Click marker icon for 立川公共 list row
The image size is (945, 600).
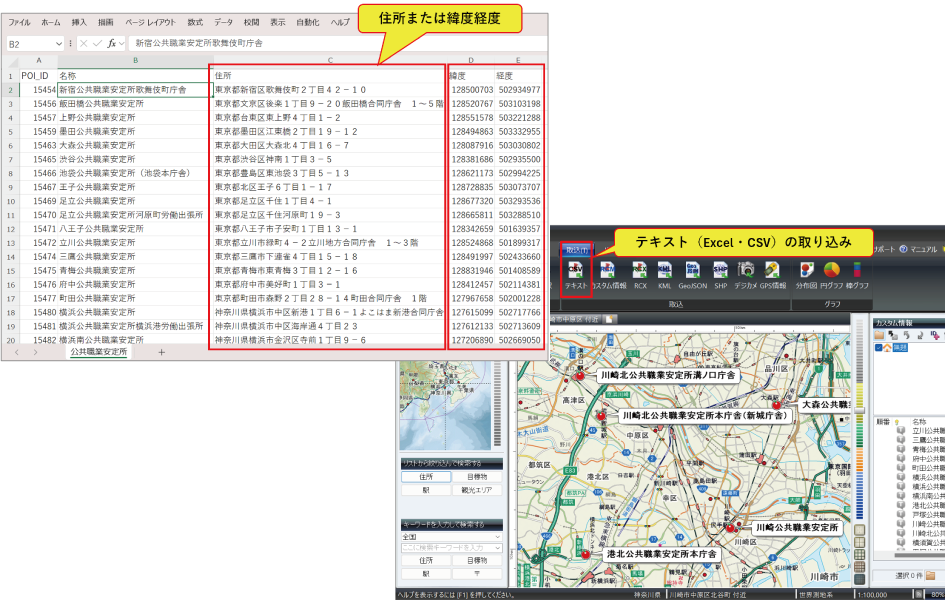(901, 431)
